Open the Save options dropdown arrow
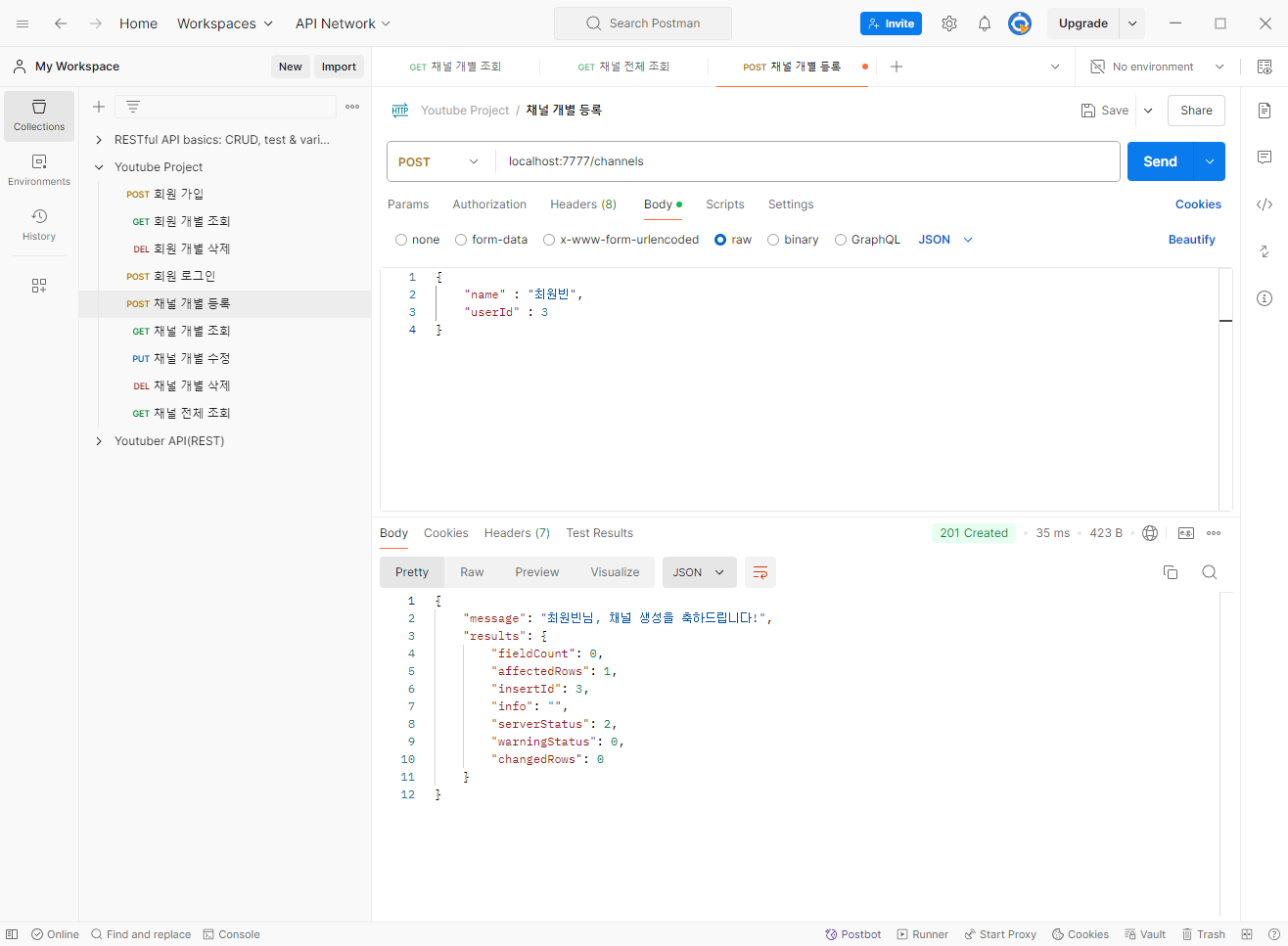This screenshot has height=946, width=1288. click(x=1148, y=111)
